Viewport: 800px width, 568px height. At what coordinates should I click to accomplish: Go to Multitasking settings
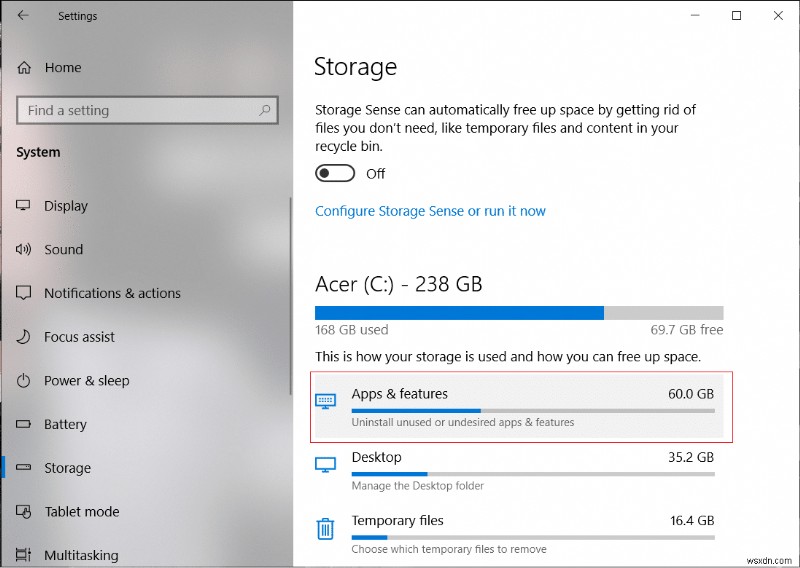pyautogui.click(x=81, y=555)
